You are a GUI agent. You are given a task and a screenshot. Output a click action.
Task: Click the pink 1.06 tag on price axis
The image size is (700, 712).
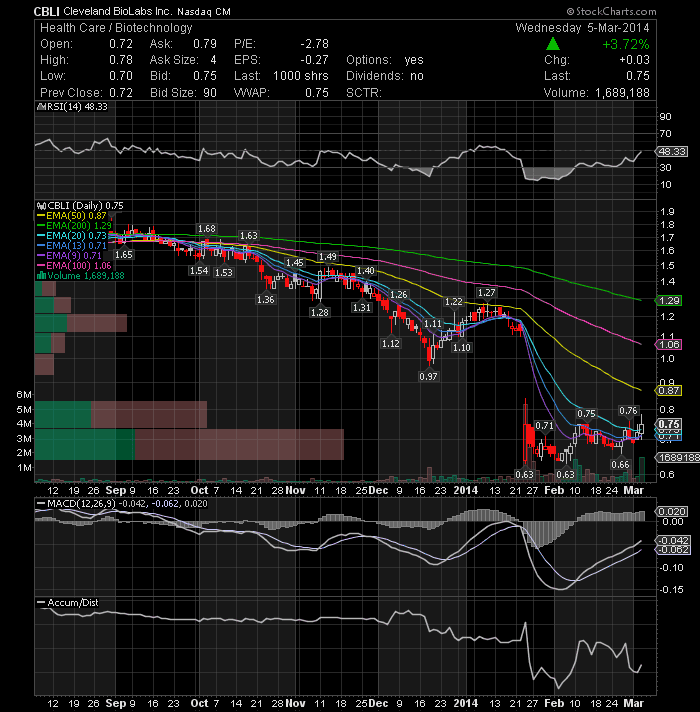[x=668, y=345]
